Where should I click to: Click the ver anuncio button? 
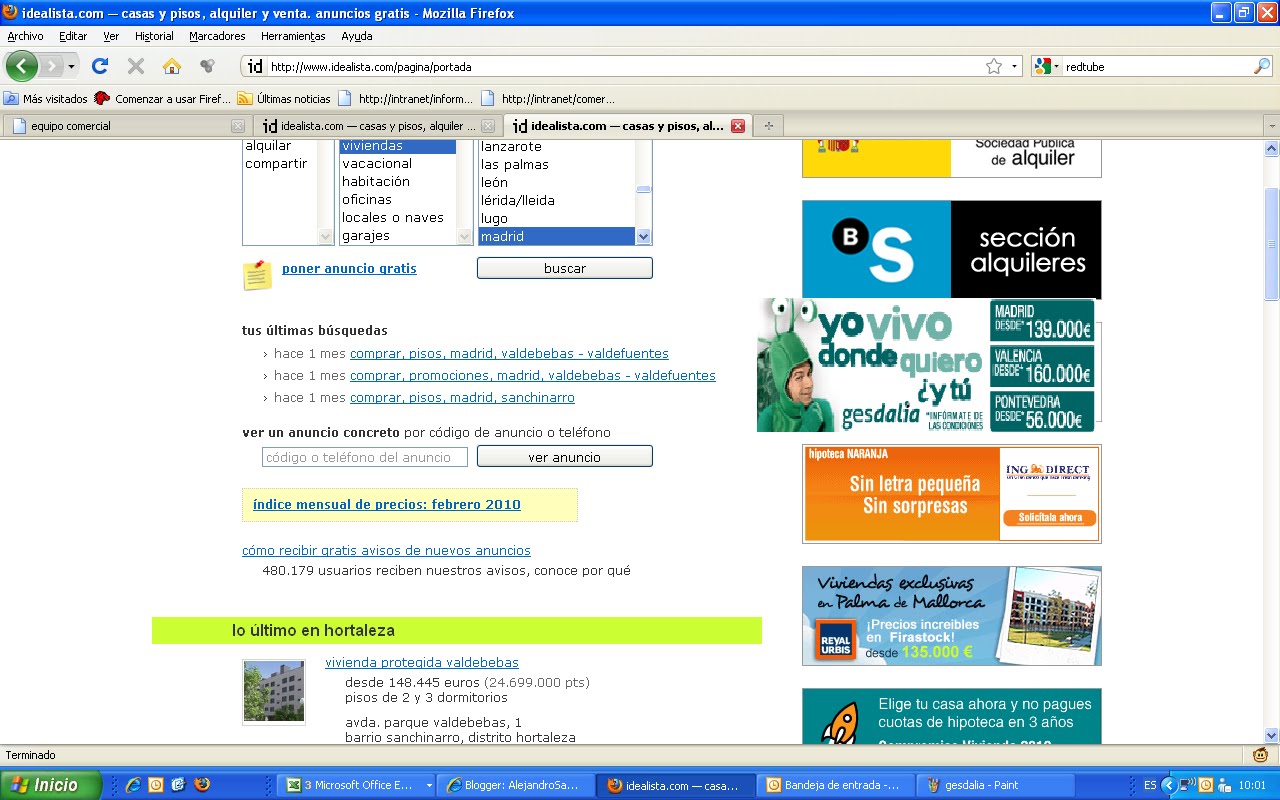[565, 457]
